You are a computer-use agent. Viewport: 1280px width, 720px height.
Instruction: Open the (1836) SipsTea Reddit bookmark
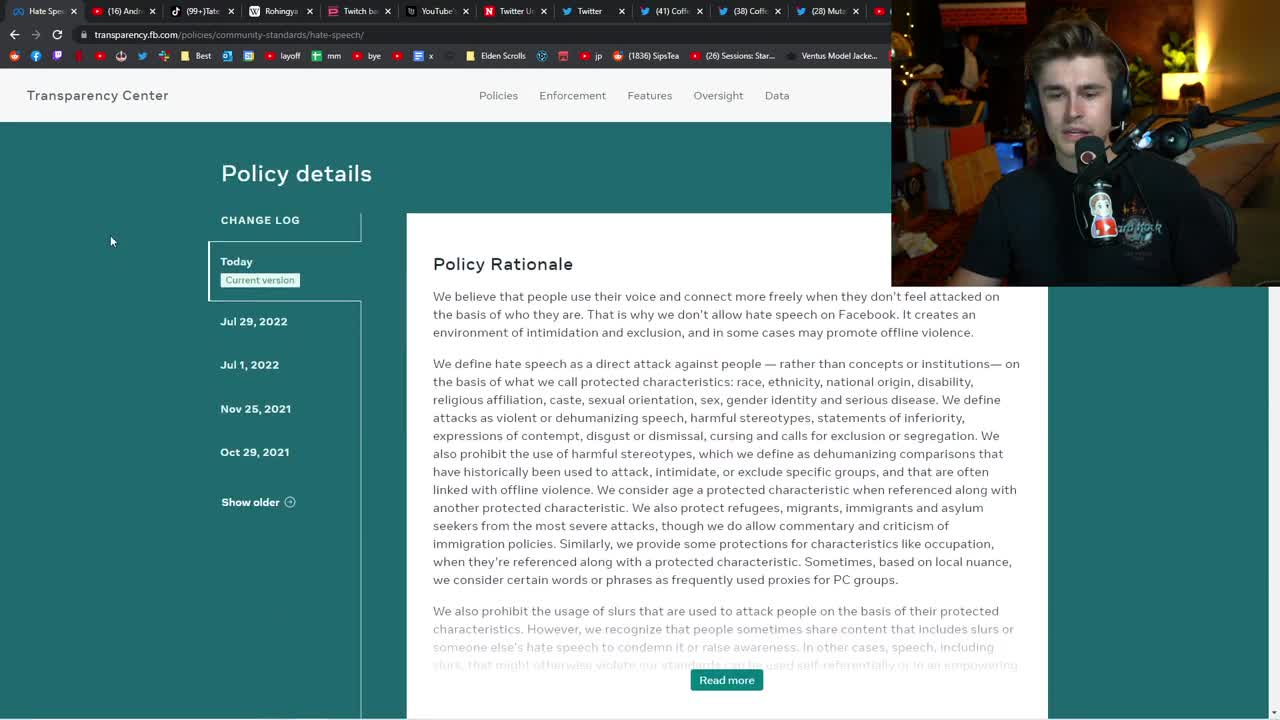[x=646, y=56]
